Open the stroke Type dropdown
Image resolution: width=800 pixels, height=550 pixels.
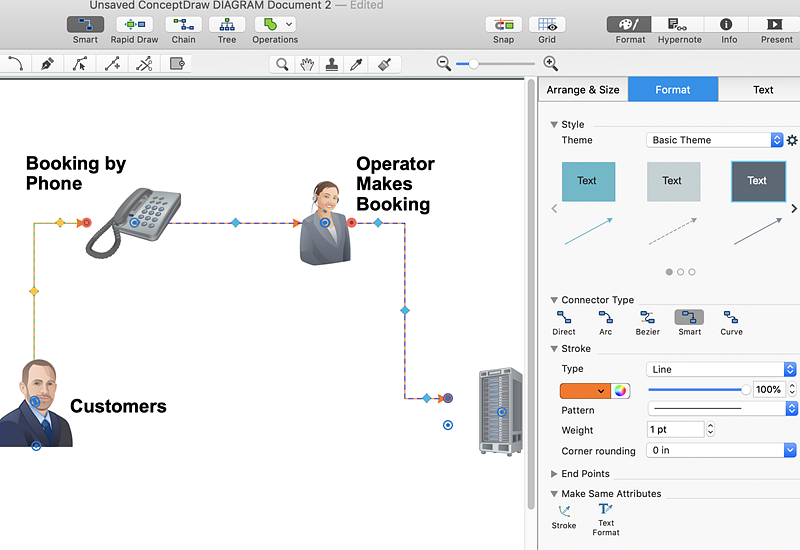(x=721, y=369)
